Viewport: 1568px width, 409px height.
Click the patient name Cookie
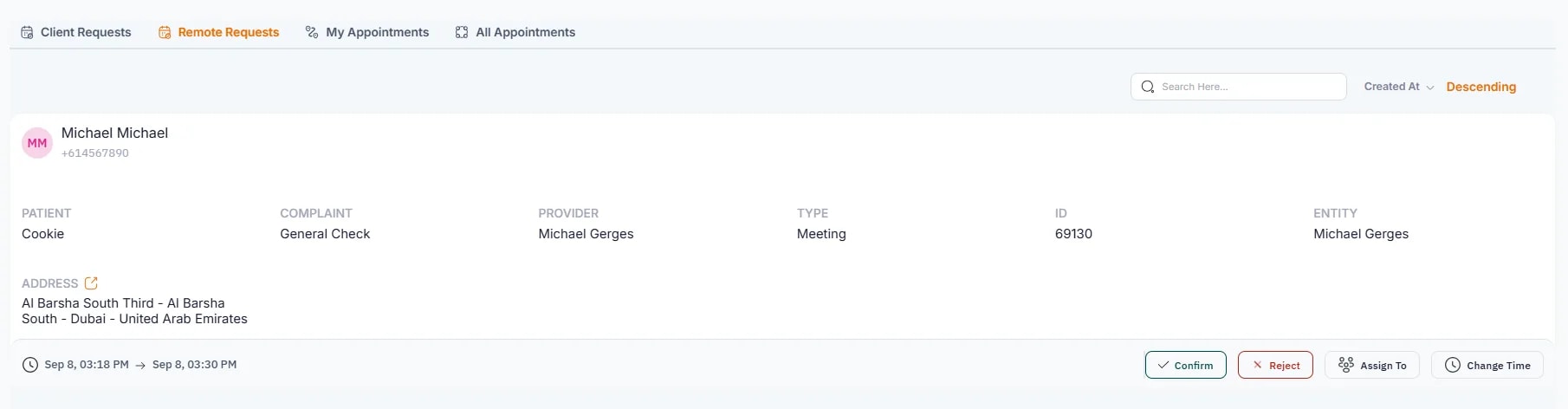click(43, 234)
